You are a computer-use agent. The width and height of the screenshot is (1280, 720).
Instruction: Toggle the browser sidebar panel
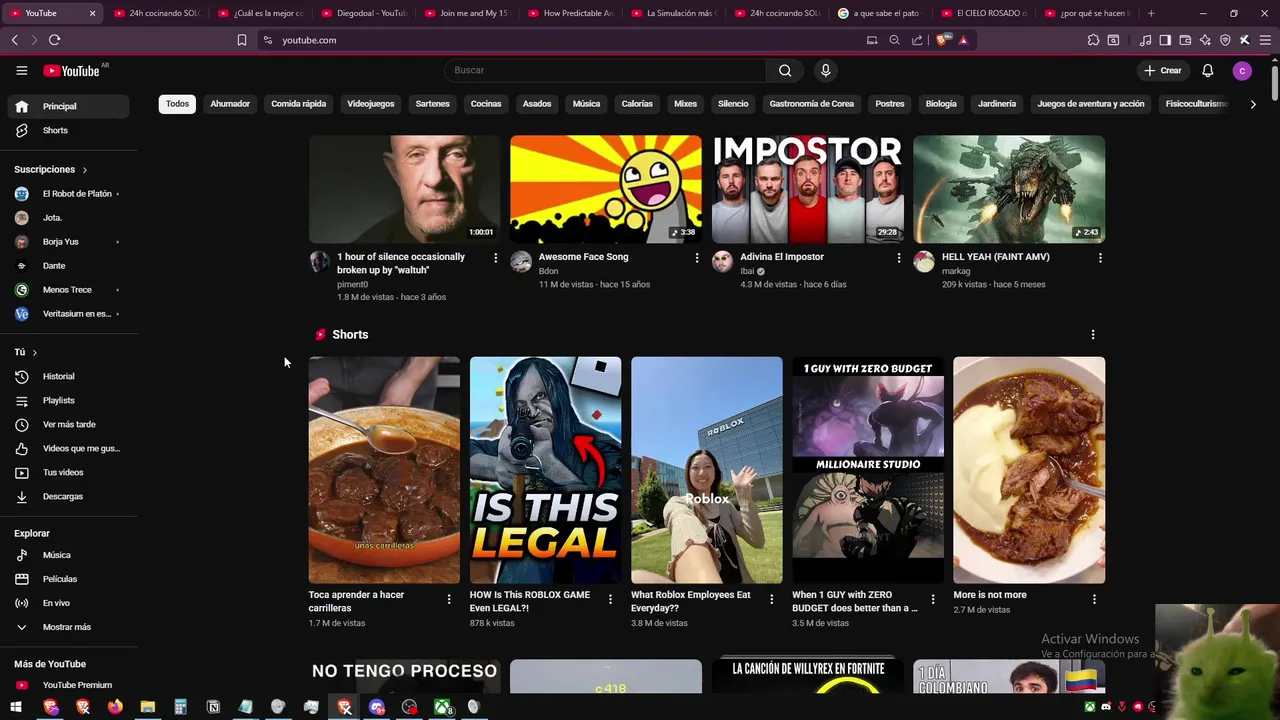(1165, 40)
